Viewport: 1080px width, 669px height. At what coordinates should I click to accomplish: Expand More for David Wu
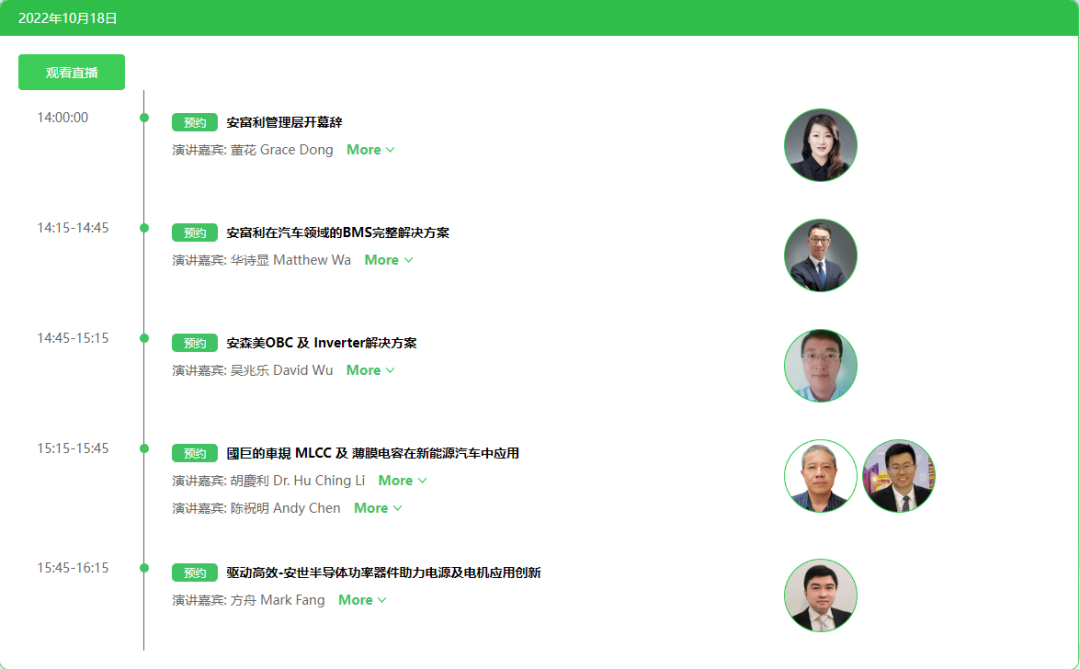coord(371,370)
